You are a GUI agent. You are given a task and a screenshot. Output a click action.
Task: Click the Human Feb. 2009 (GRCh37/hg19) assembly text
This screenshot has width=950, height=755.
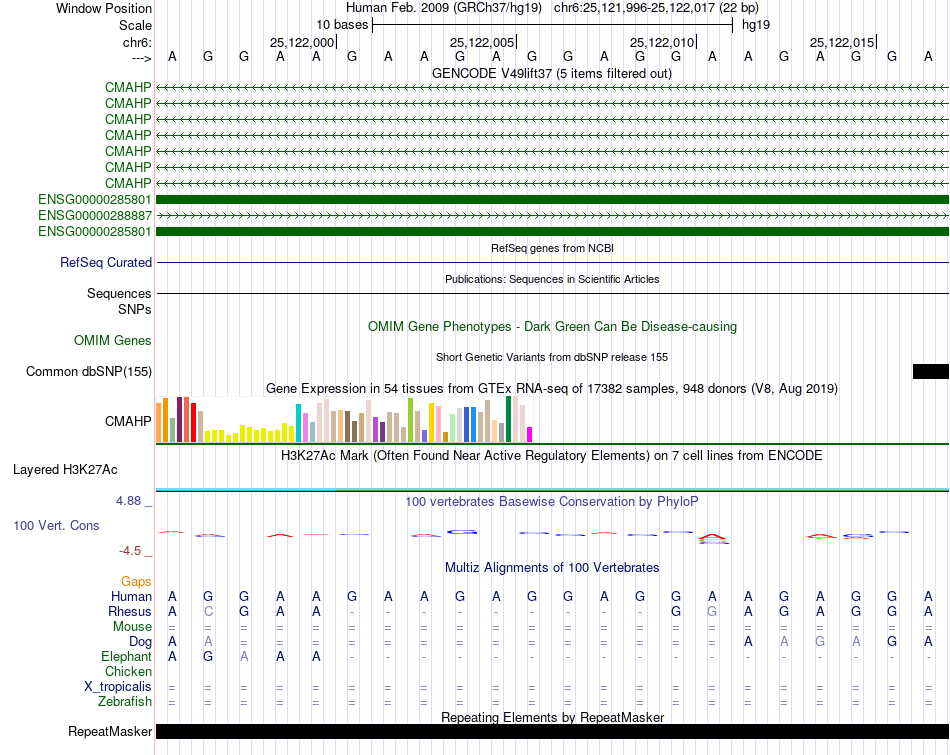[x=443, y=8]
